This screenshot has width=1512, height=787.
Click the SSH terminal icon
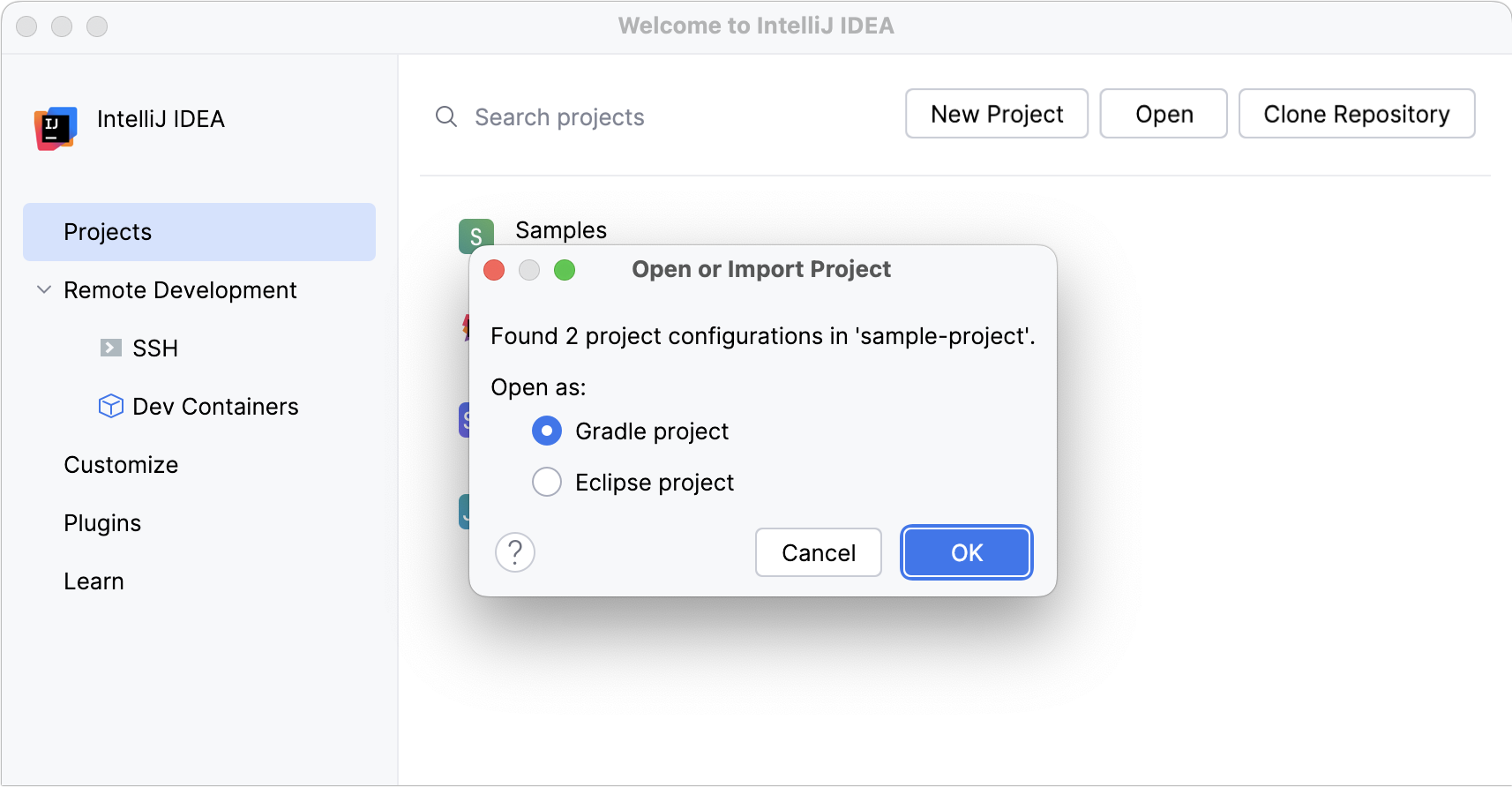pyautogui.click(x=110, y=348)
